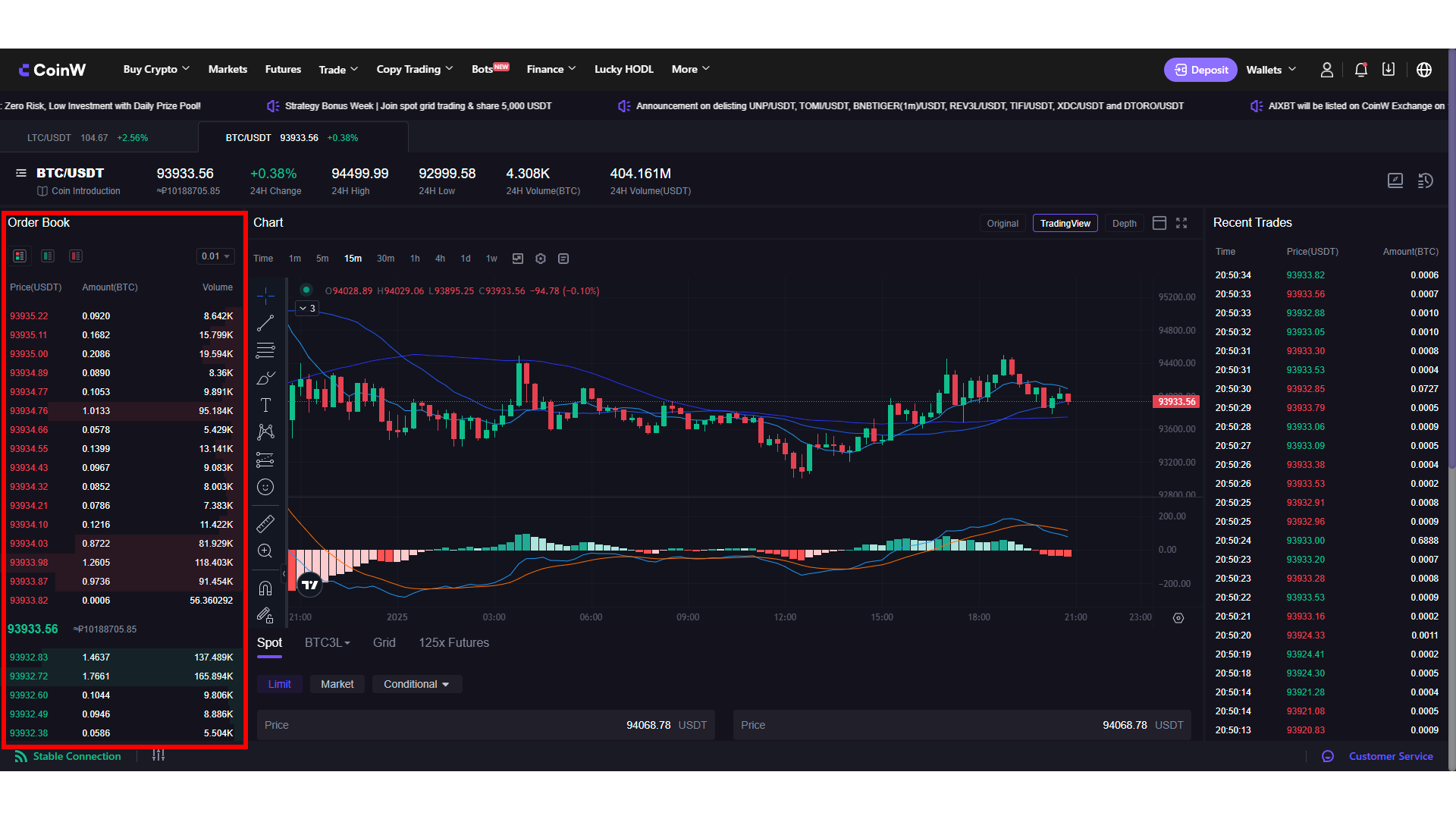Viewport: 1456px width, 819px height.
Task: Open the Customer Service chat
Action: (1378, 756)
